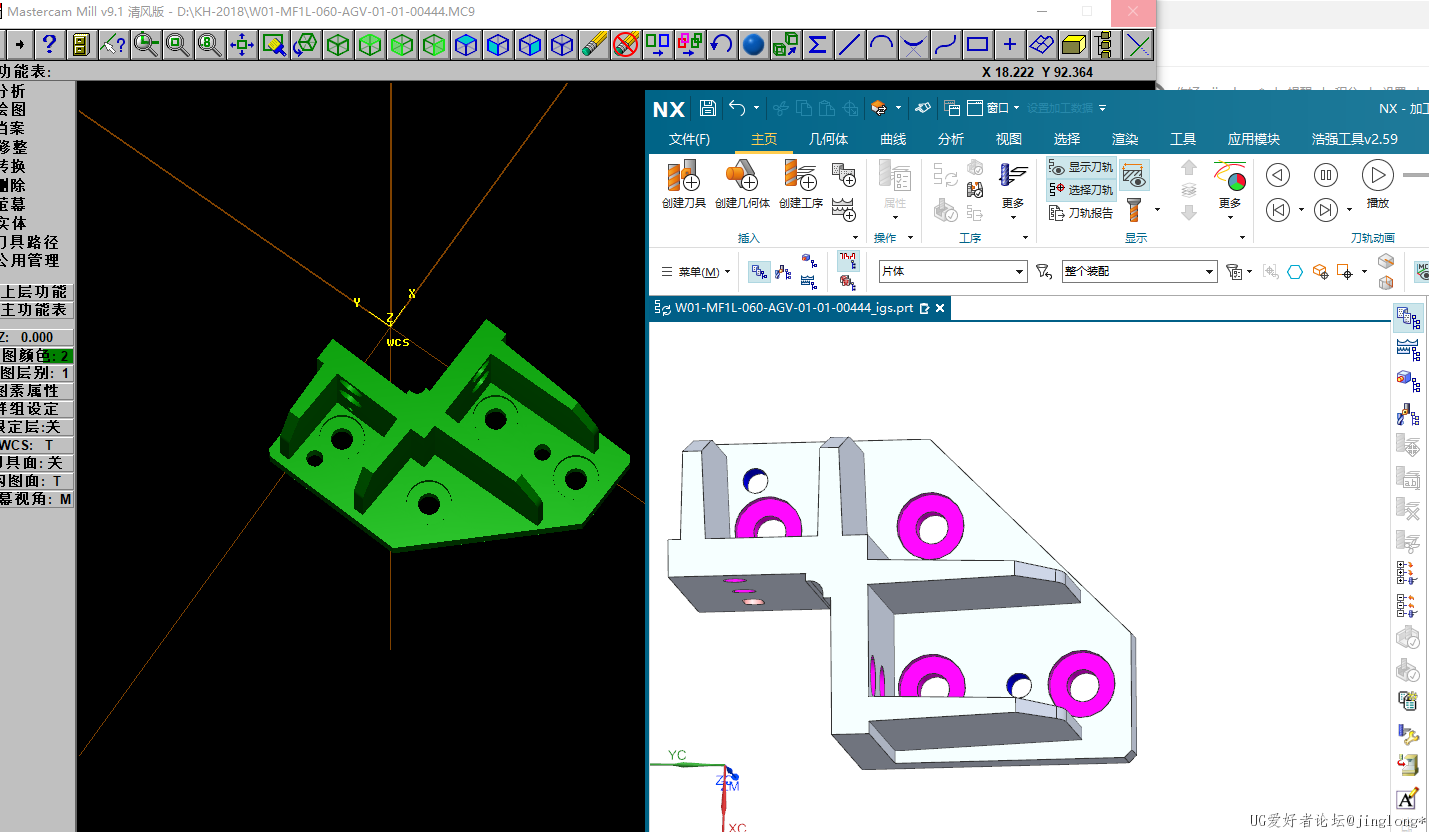Click Mastercam blue shading sphere icon
1429x832 pixels.
point(754,44)
